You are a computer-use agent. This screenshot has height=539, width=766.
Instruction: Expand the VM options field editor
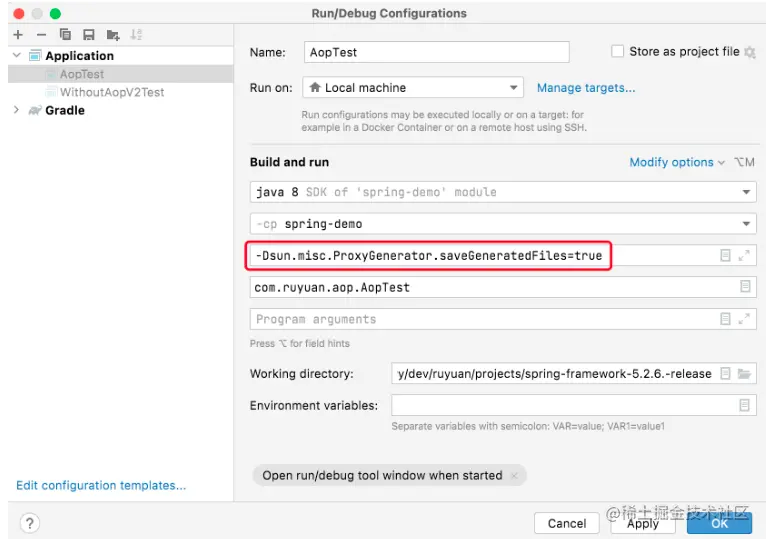click(x=744, y=256)
